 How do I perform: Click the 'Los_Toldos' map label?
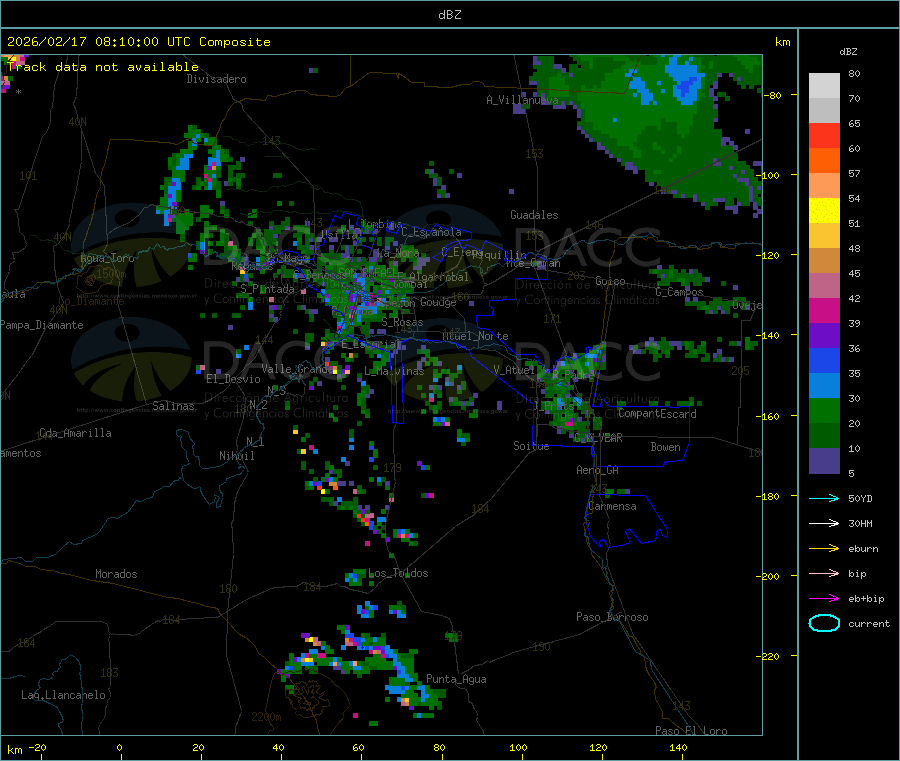point(398,573)
